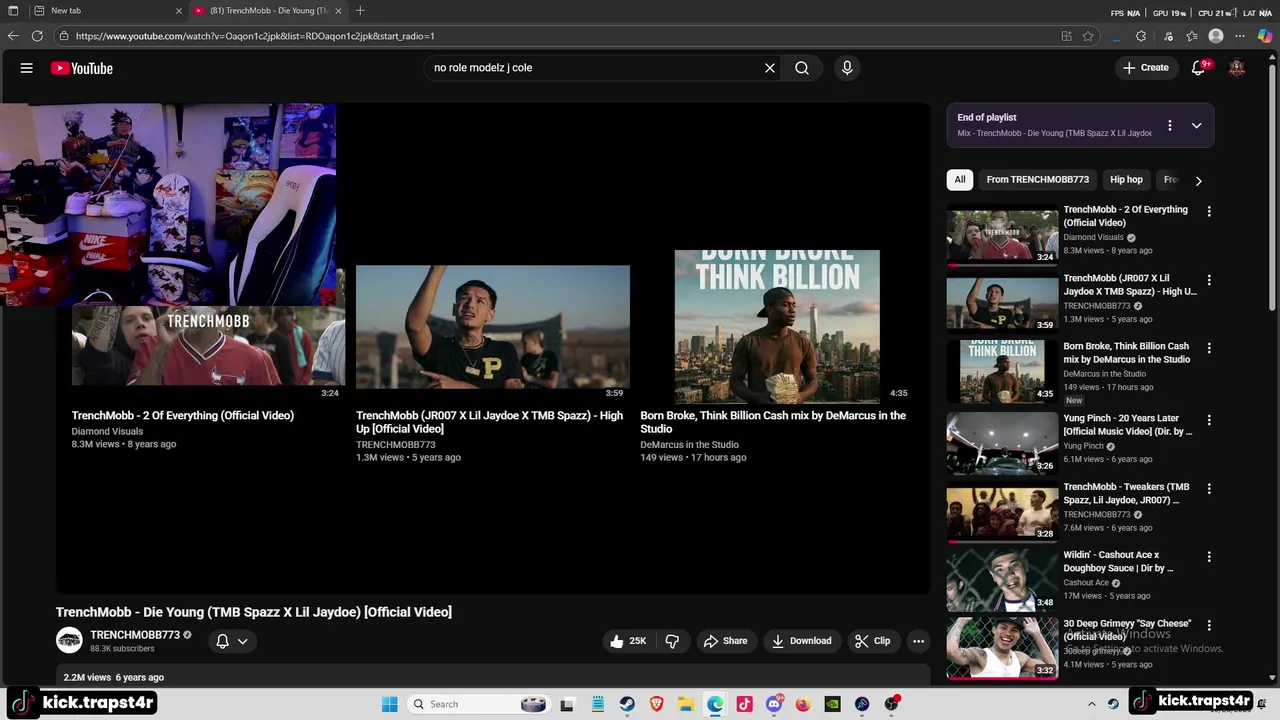This screenshot has width=1280, height=720.
Task: Open the browser favorites list icon
Action: pos(1192,36)
